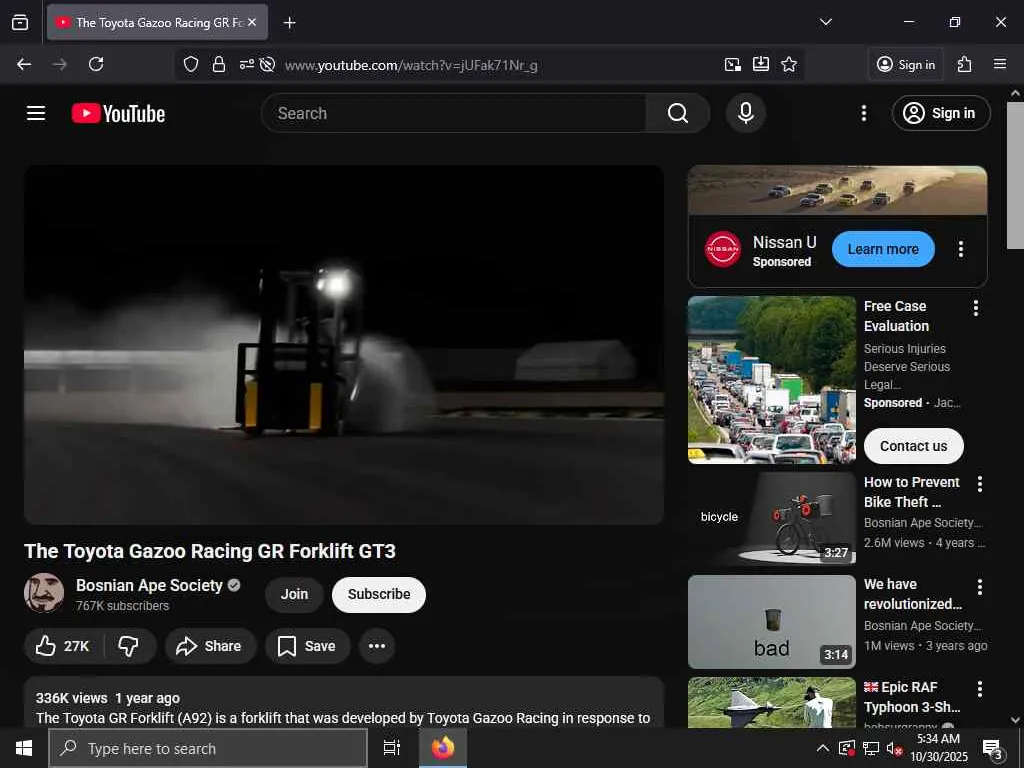Click Firefox icon in taskbar
The width and height of the screenshot is (1024, 768).
click(443, 748)
